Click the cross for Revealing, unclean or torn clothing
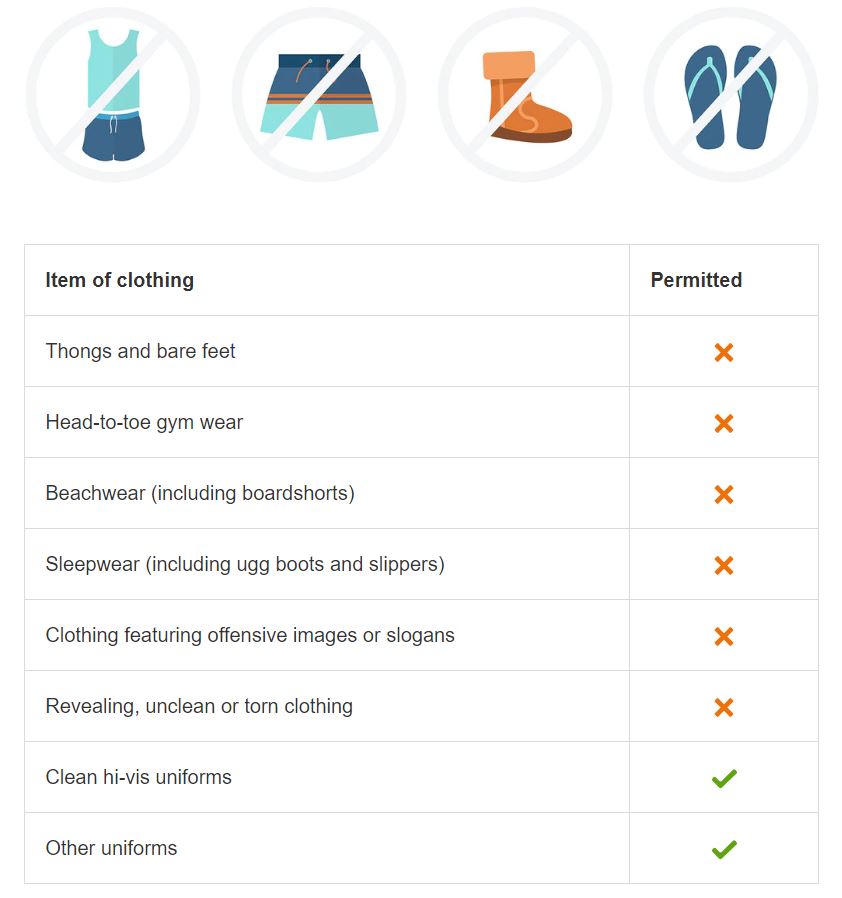 (724, 707)
